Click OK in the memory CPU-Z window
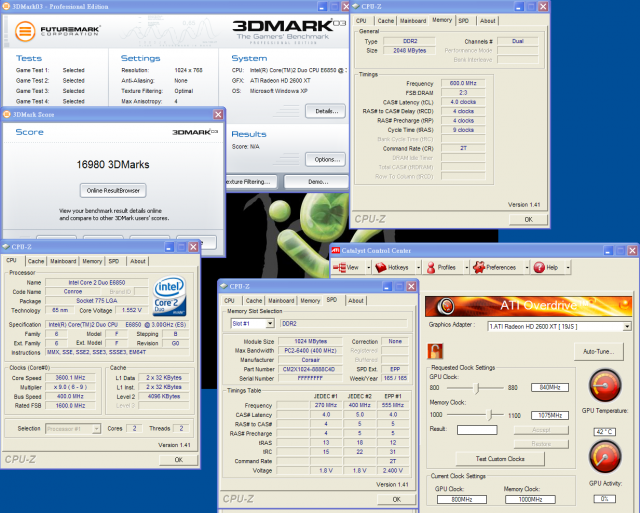Image resolution: width=640 pixels, height=513 pixels. click(529, 220)
